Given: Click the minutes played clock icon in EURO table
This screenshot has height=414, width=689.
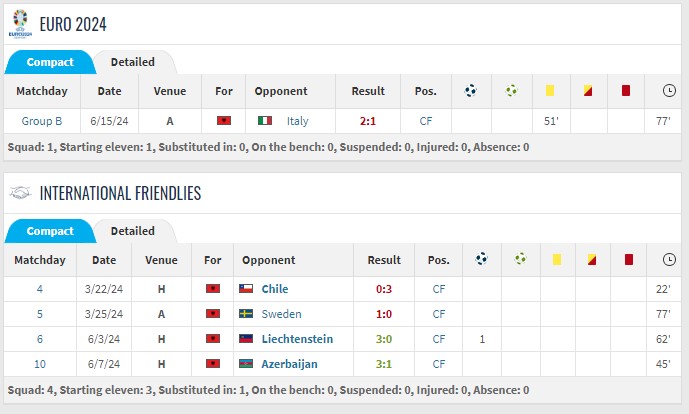Looking at the screenshot, I should point(669,91).
